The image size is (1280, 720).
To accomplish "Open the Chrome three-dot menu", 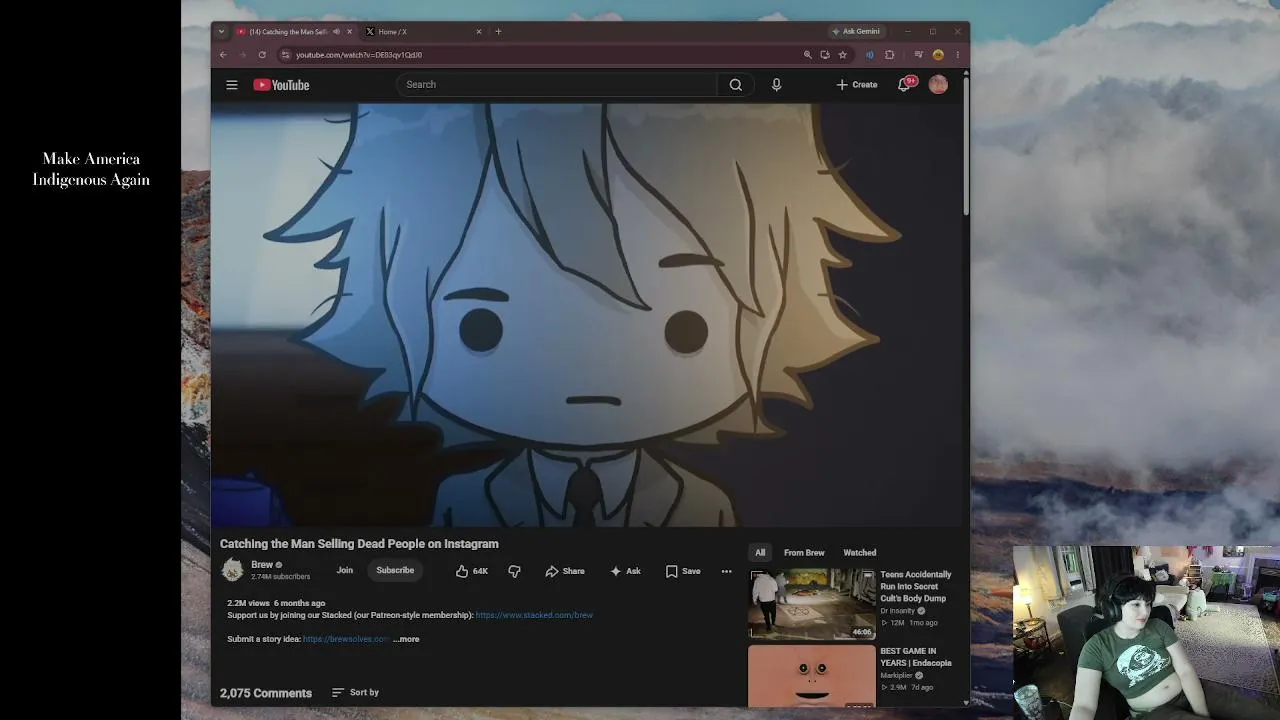I will click(x=957, y=55).
